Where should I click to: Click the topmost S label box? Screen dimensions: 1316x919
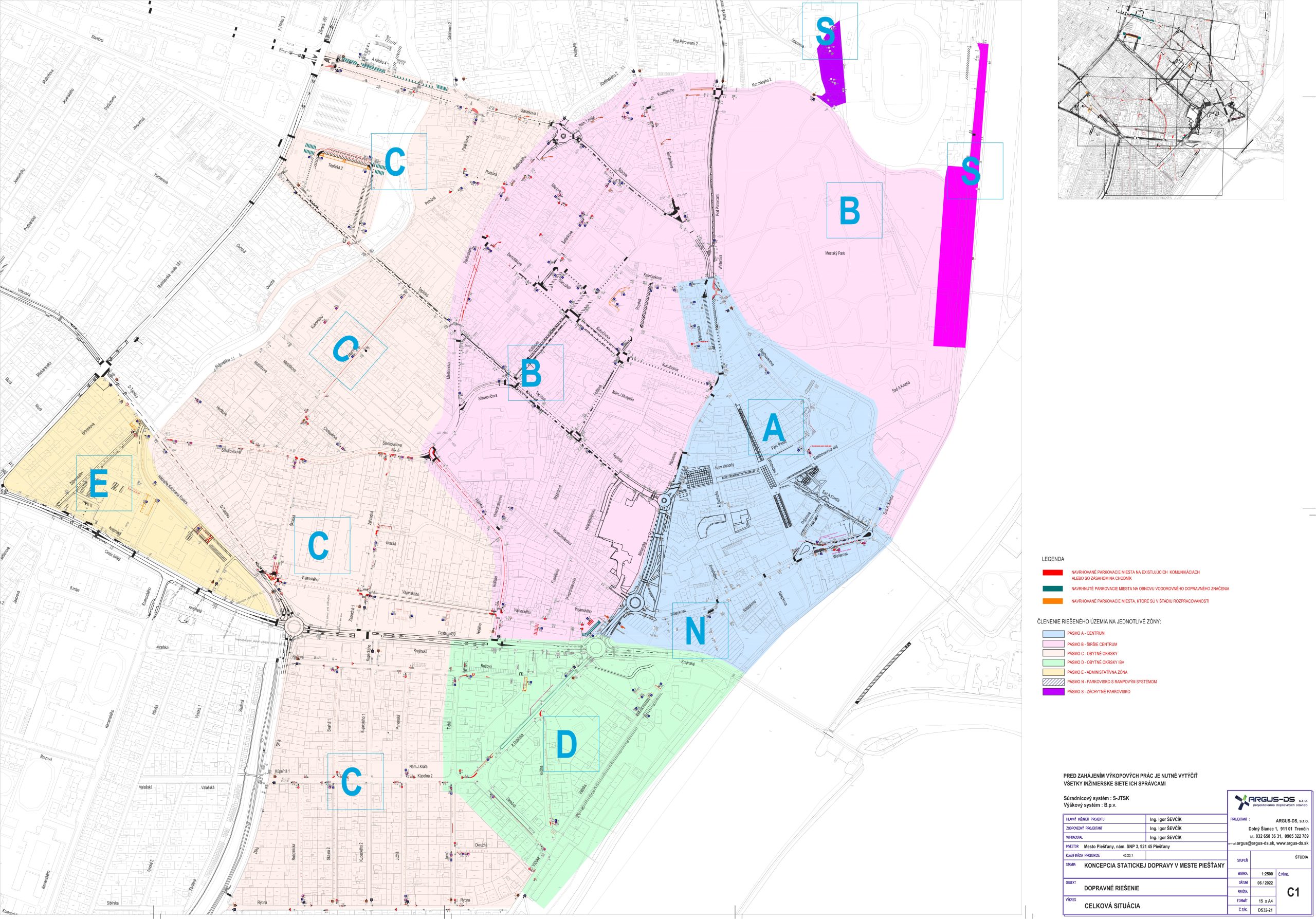[x=829, y=31]
